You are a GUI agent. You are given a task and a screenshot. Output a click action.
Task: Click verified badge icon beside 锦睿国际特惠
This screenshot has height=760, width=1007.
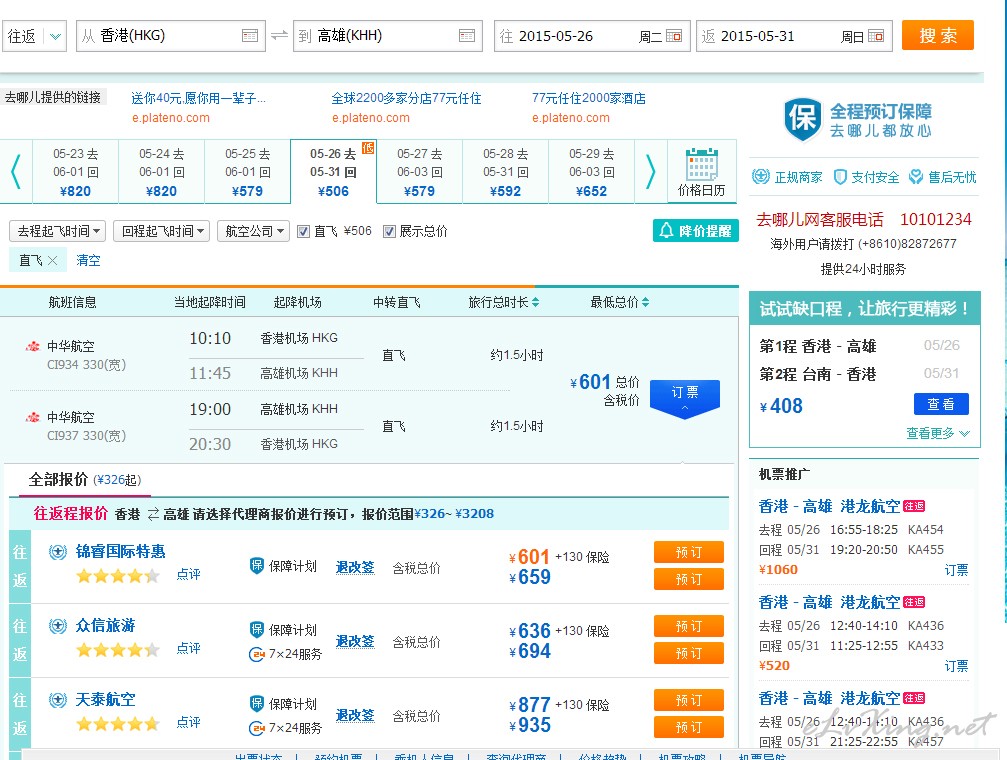click(x=58, y=552)
